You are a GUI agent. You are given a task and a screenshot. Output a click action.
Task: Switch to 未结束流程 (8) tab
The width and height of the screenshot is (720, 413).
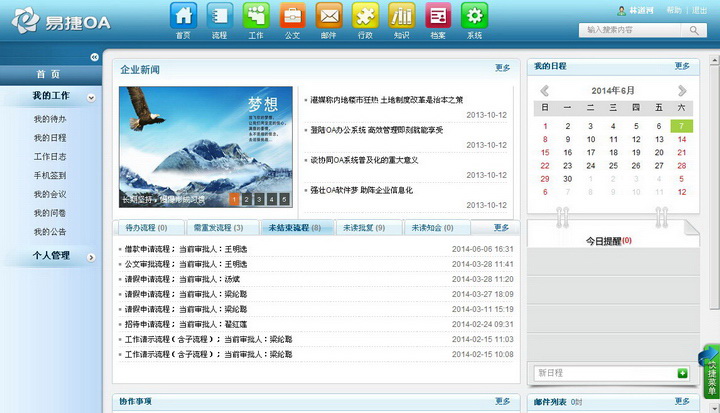tap(297, 227)
